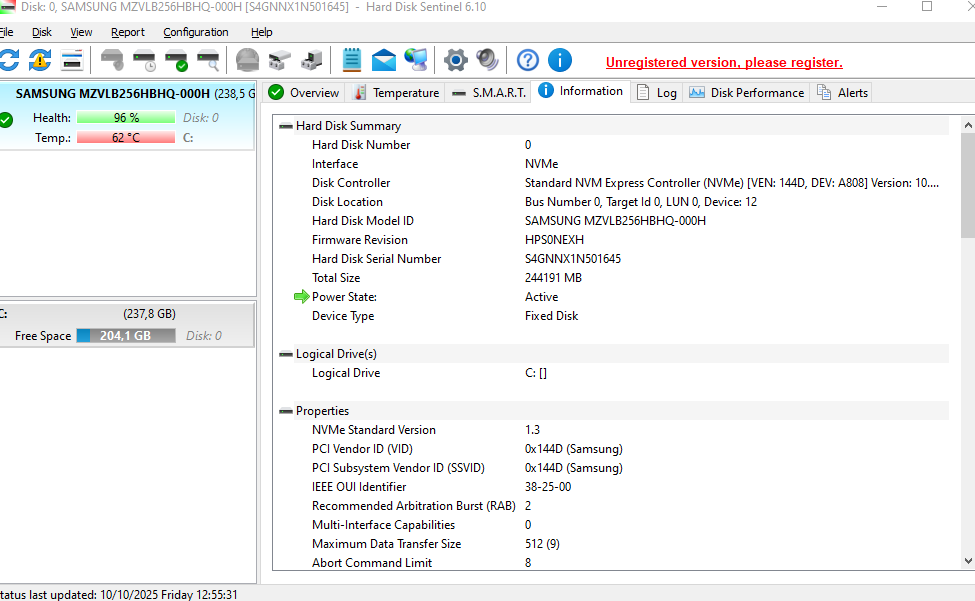Open help with the question mark icon
This screenshot has height=601, width=975.
tap(527, 60)
